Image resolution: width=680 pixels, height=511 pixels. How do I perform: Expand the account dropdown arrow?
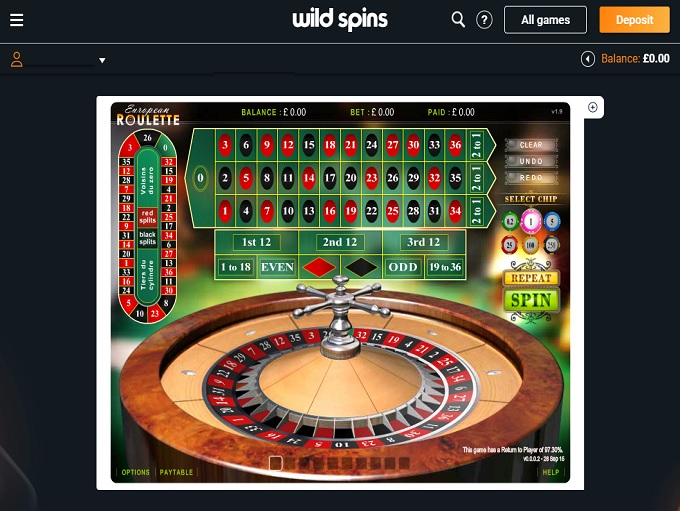[x=102, y=60]
